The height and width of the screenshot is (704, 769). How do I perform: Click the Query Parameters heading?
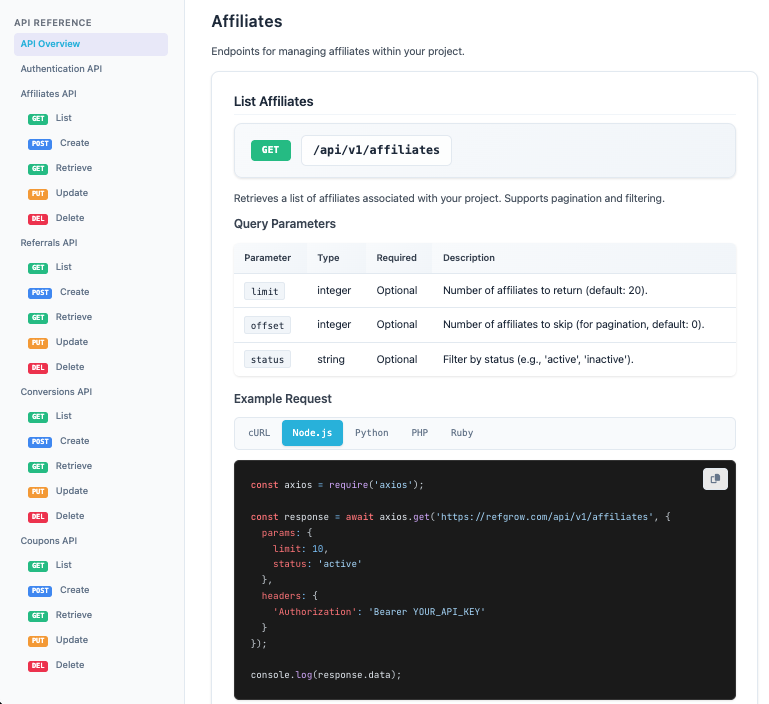tap(285, 224)
